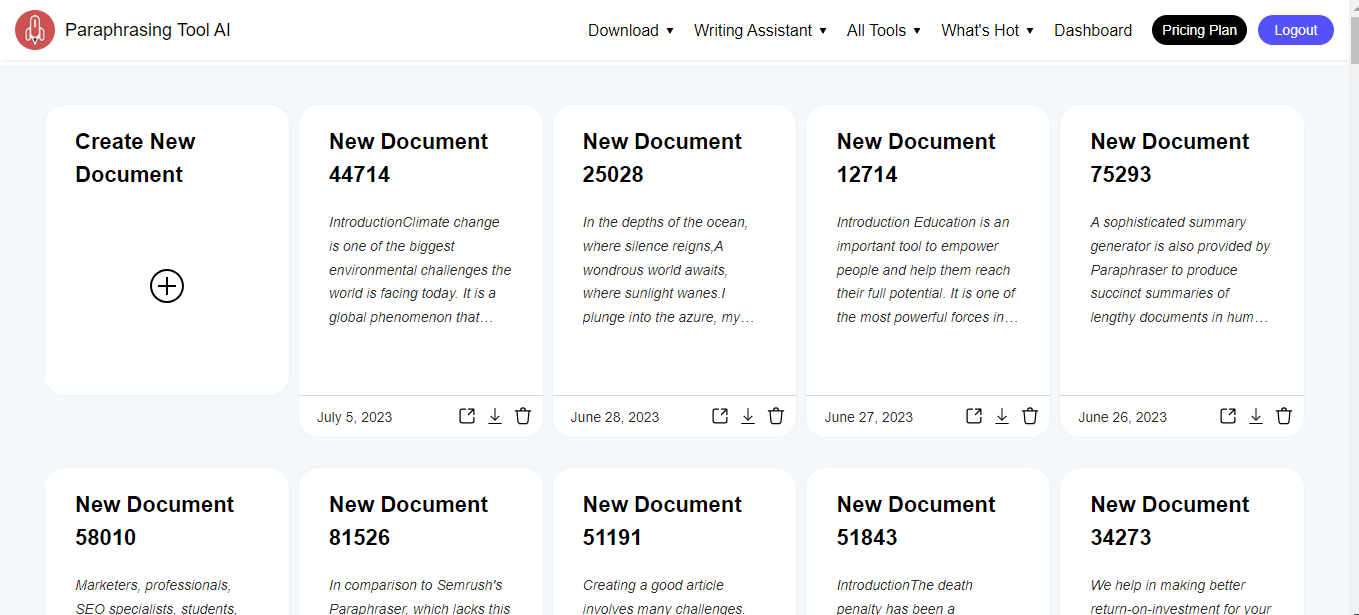Delete New Document 75293
Image resolution: width=1359 pixels, height=615 pixels.
(1284, 416)
